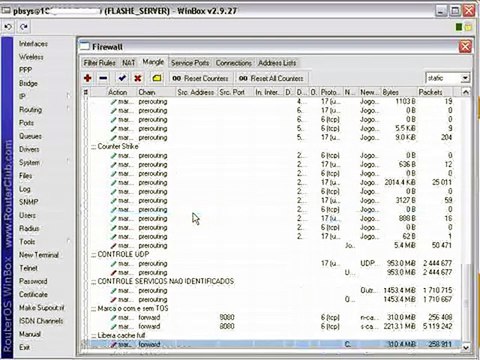
Task: Open ISDN Channels from sidebar
Action: (41, 321)
